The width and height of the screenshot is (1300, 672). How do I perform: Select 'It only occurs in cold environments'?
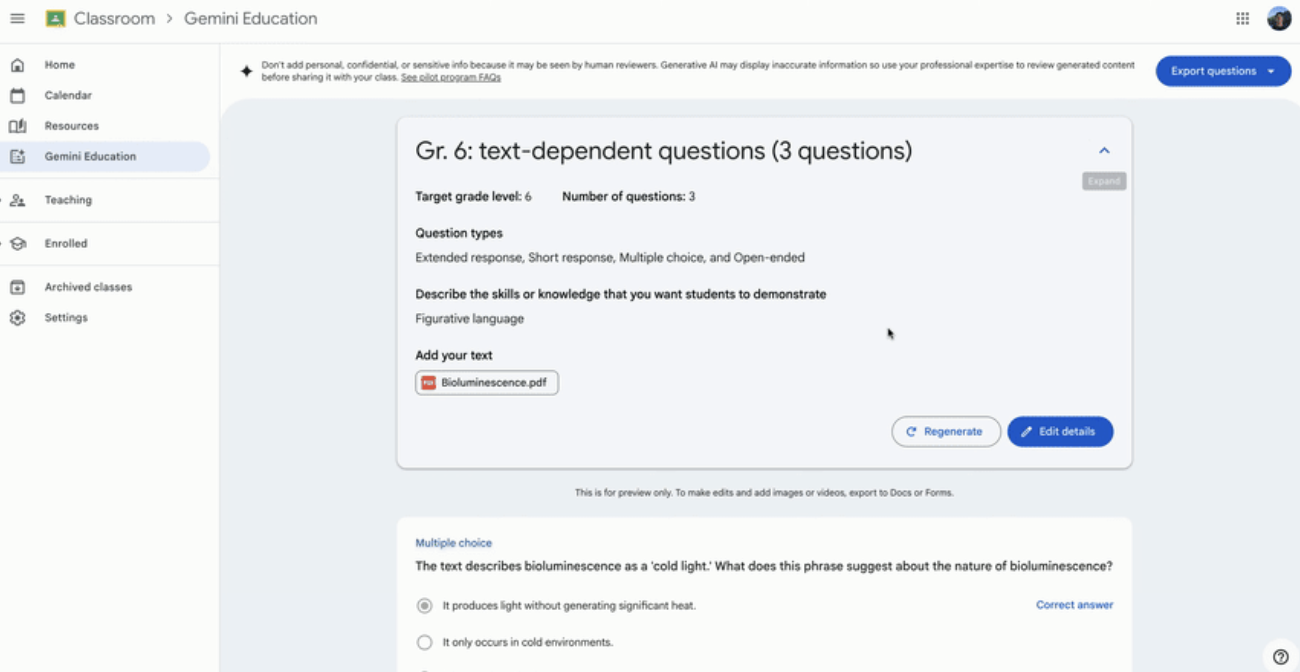pyautogui.click(x=425, y=642)
